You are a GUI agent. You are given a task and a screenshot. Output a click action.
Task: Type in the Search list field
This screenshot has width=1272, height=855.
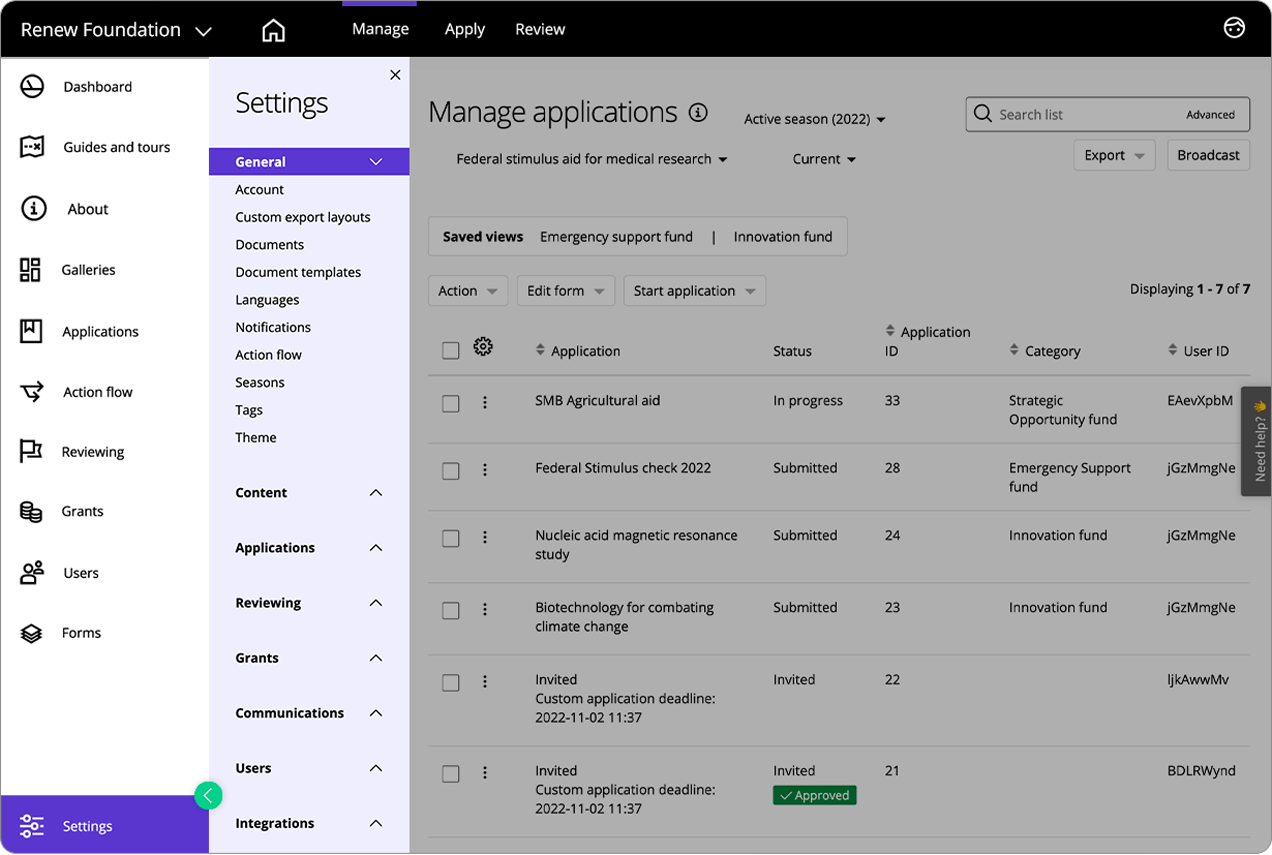[x=1080, y=114]
